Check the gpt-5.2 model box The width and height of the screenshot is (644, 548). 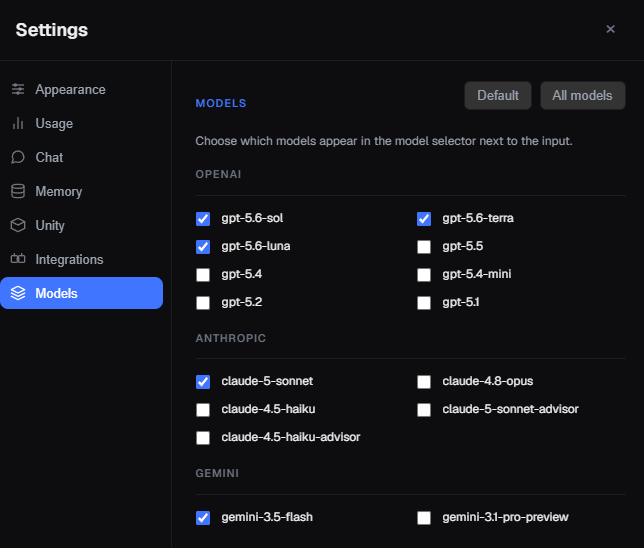click(203, 303)
